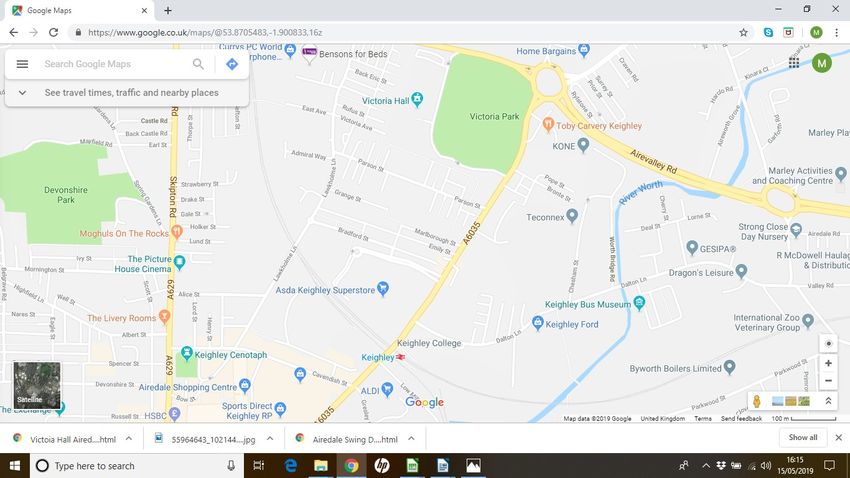
Task: Select the Keighley railway station icon
Action: 401,357
